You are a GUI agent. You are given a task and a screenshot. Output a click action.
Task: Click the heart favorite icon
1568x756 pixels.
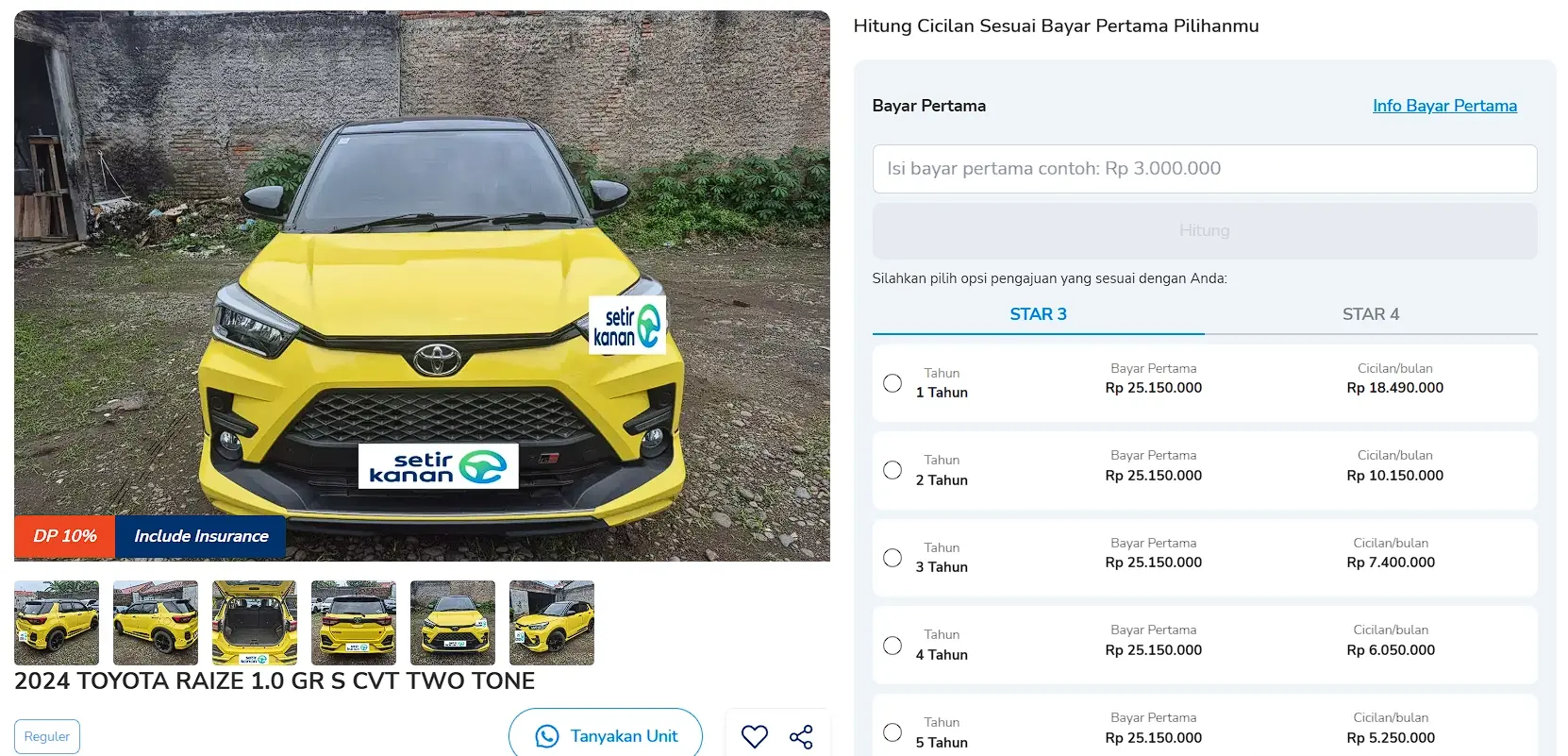tap(754, 736)
